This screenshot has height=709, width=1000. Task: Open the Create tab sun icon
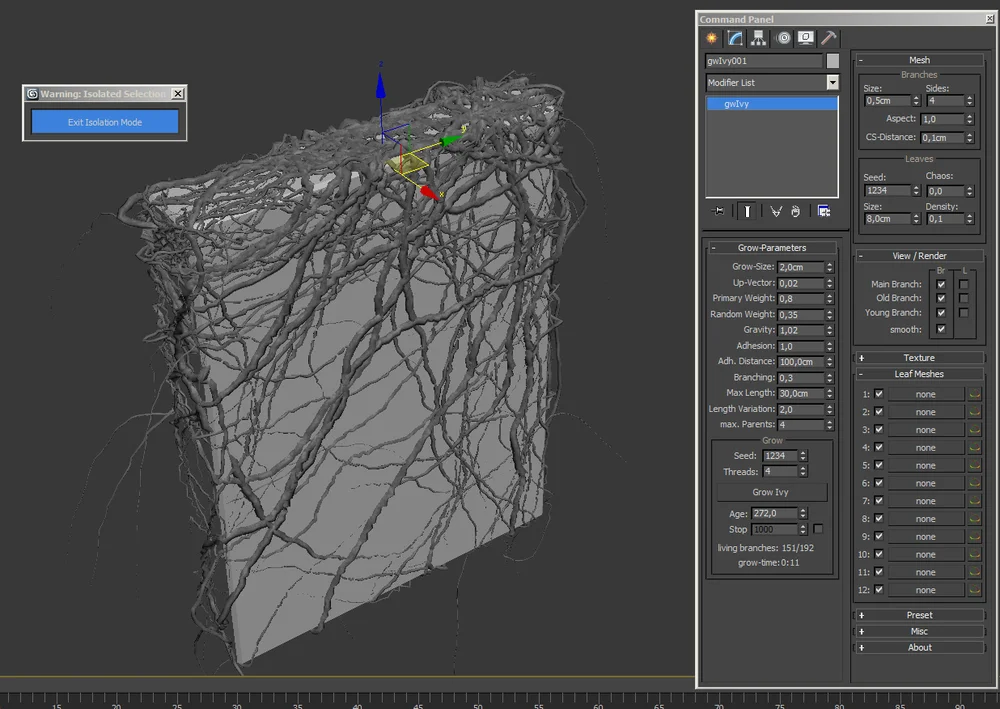point(712,38)
